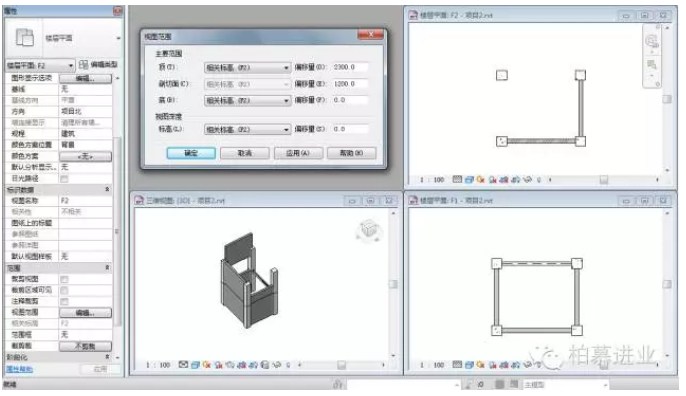Click 确定 button in view range dialog
The height and width of the screenshot is (396, 686).
(x=191, y=153)
